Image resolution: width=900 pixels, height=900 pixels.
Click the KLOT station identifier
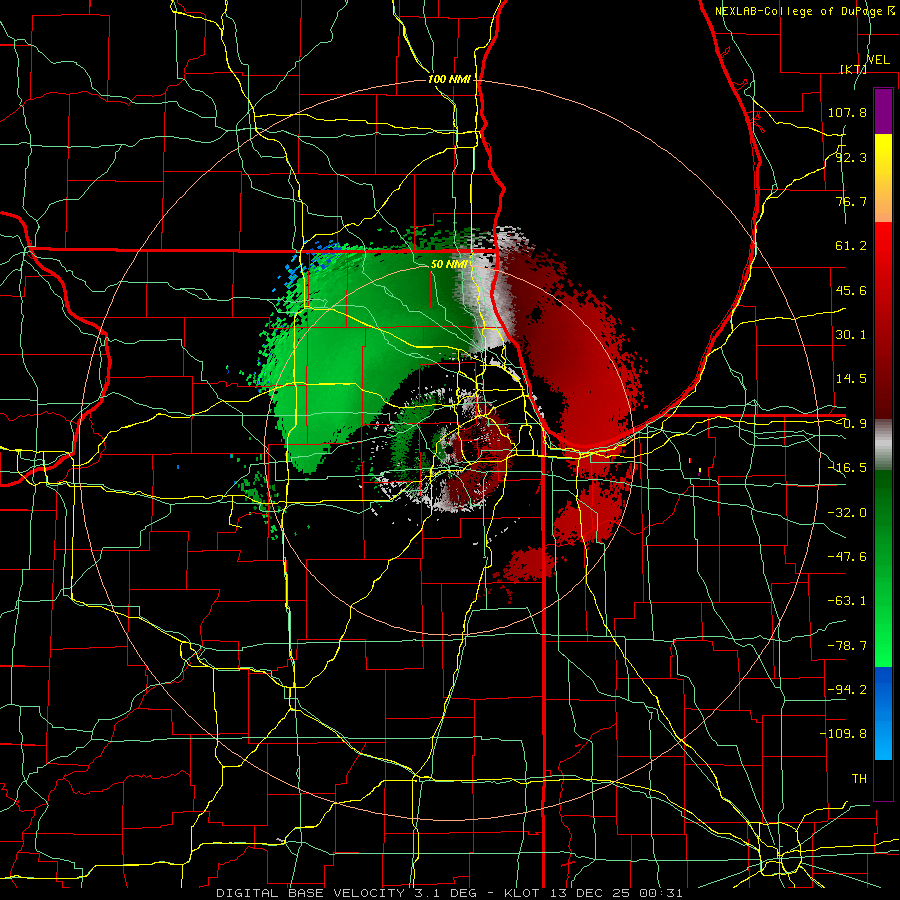[x=522, y=893]
